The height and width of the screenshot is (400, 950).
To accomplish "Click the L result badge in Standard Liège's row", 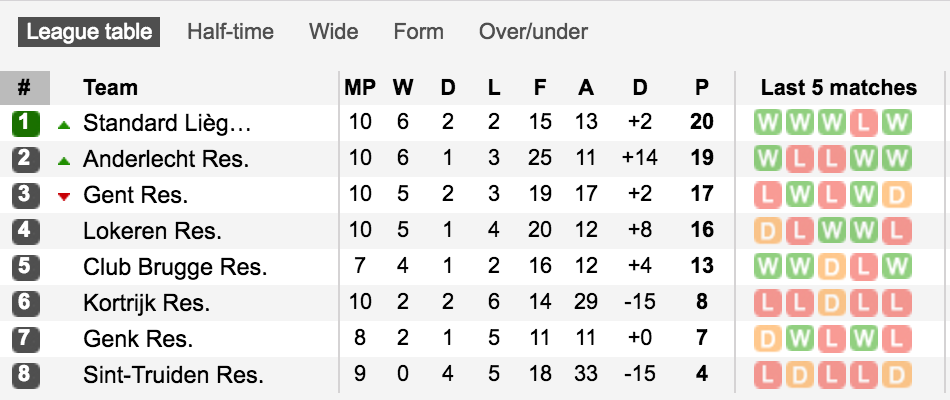I will pos(865,123).
